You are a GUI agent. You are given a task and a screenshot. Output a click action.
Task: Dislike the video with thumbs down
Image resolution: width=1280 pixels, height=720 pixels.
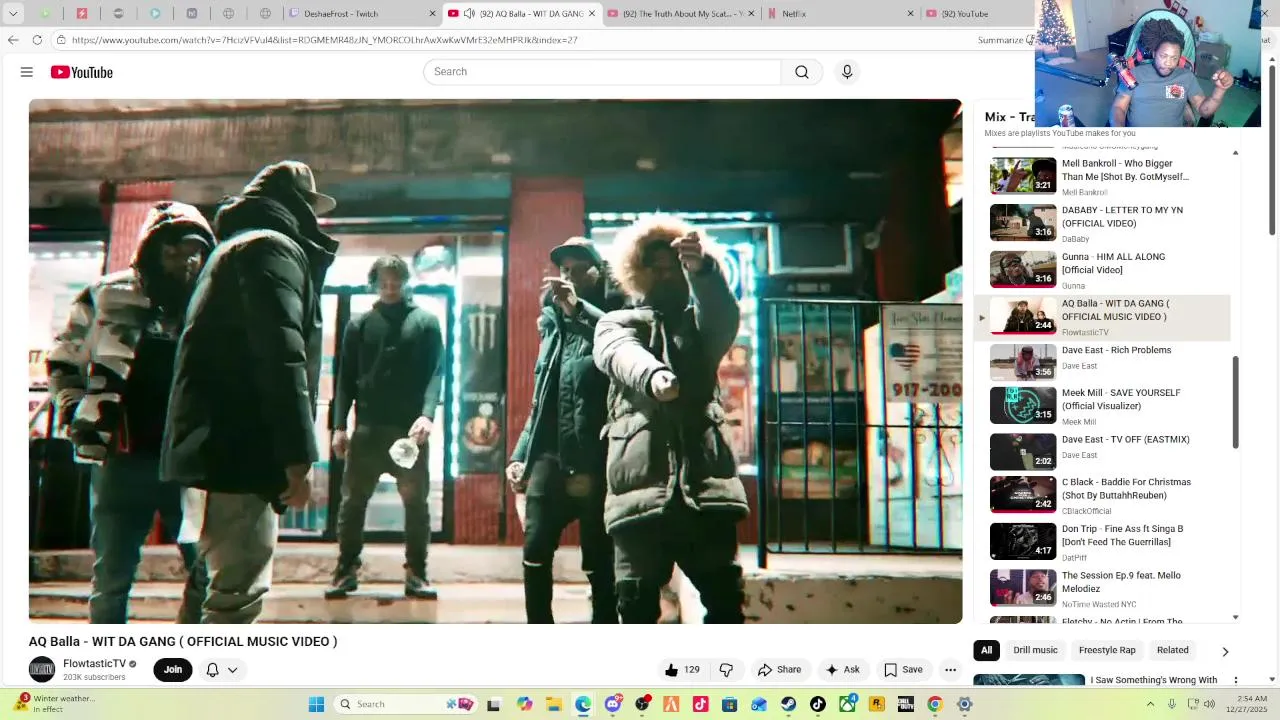tap(727, 670)
